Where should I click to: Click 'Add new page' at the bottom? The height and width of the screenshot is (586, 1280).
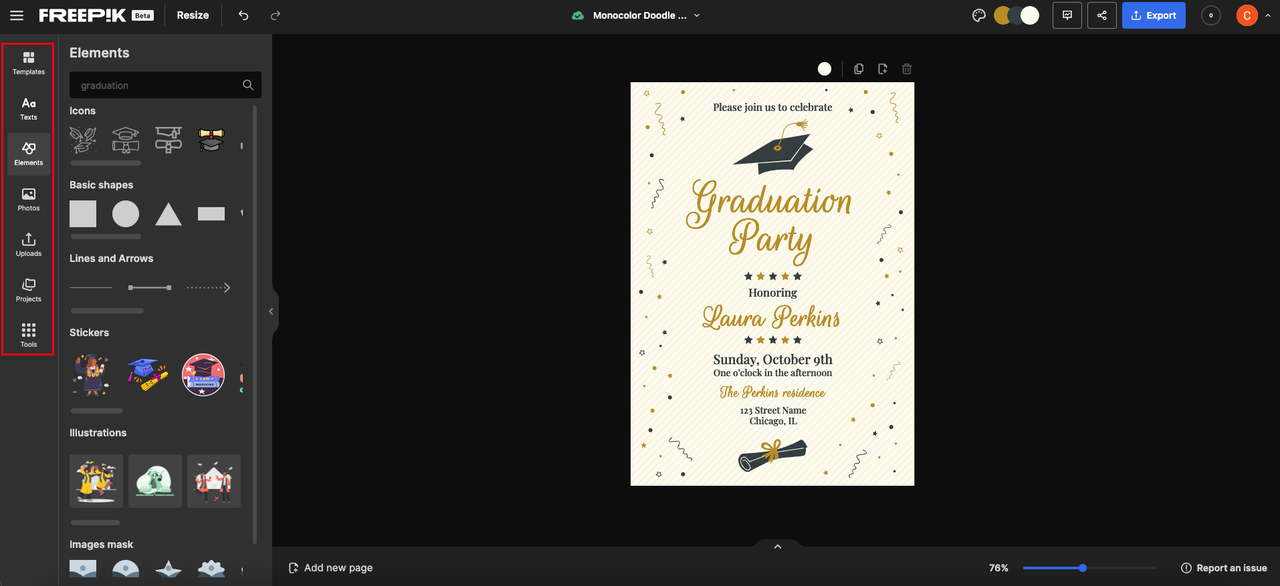pos(330,568)
